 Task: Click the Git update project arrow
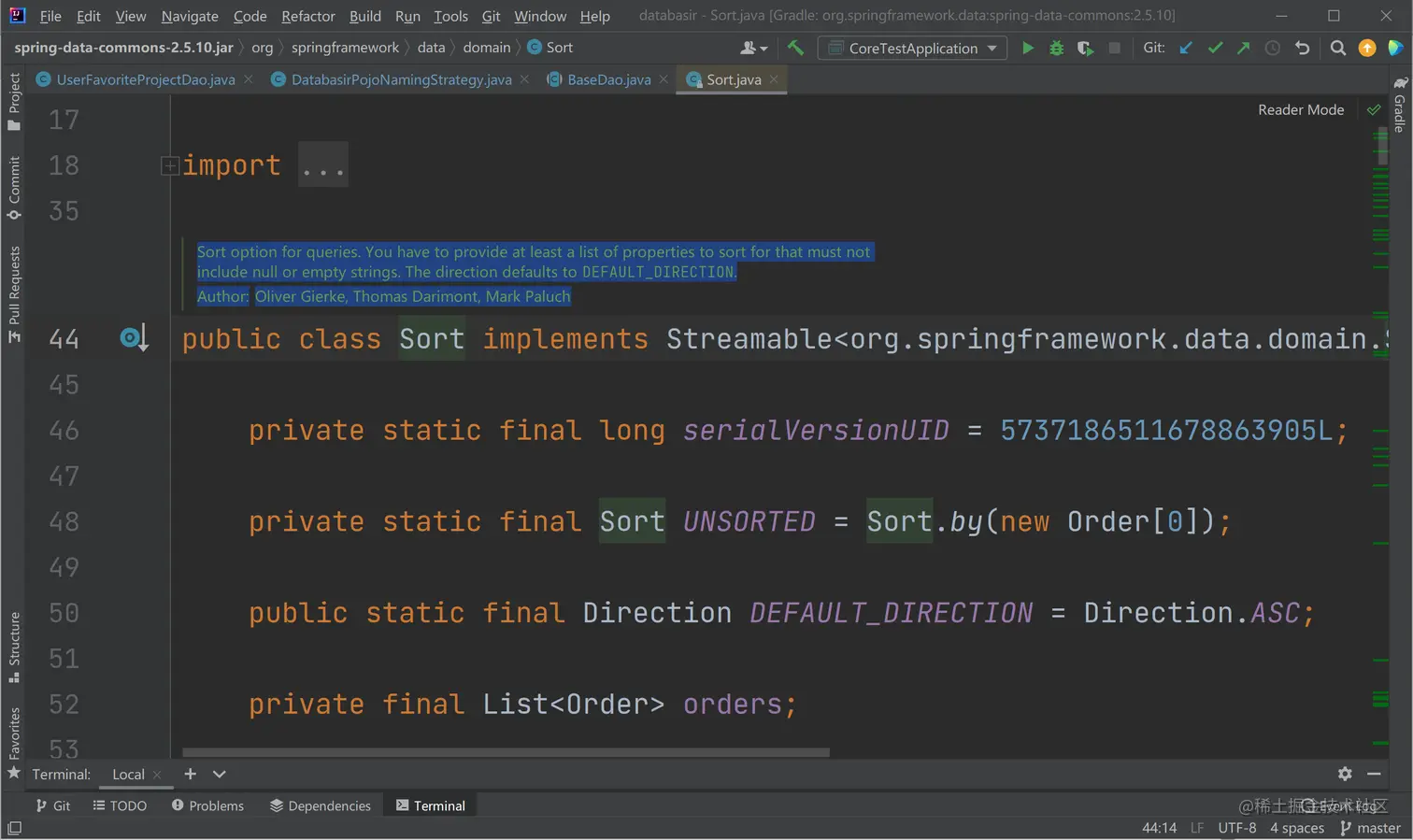tap(1185, 48)
